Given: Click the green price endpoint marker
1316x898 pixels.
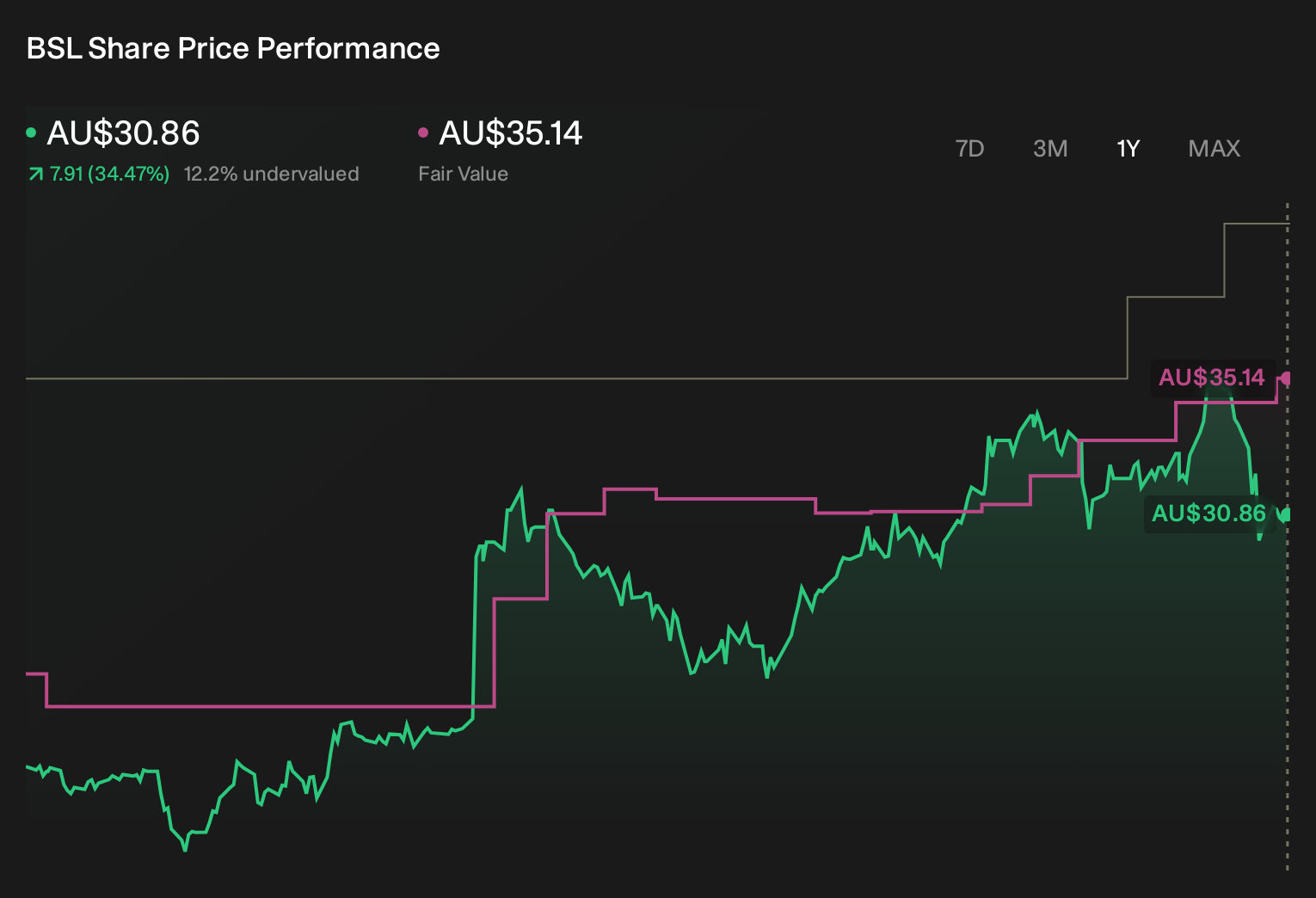Looking at the screenshot, I should (1286, 514).
